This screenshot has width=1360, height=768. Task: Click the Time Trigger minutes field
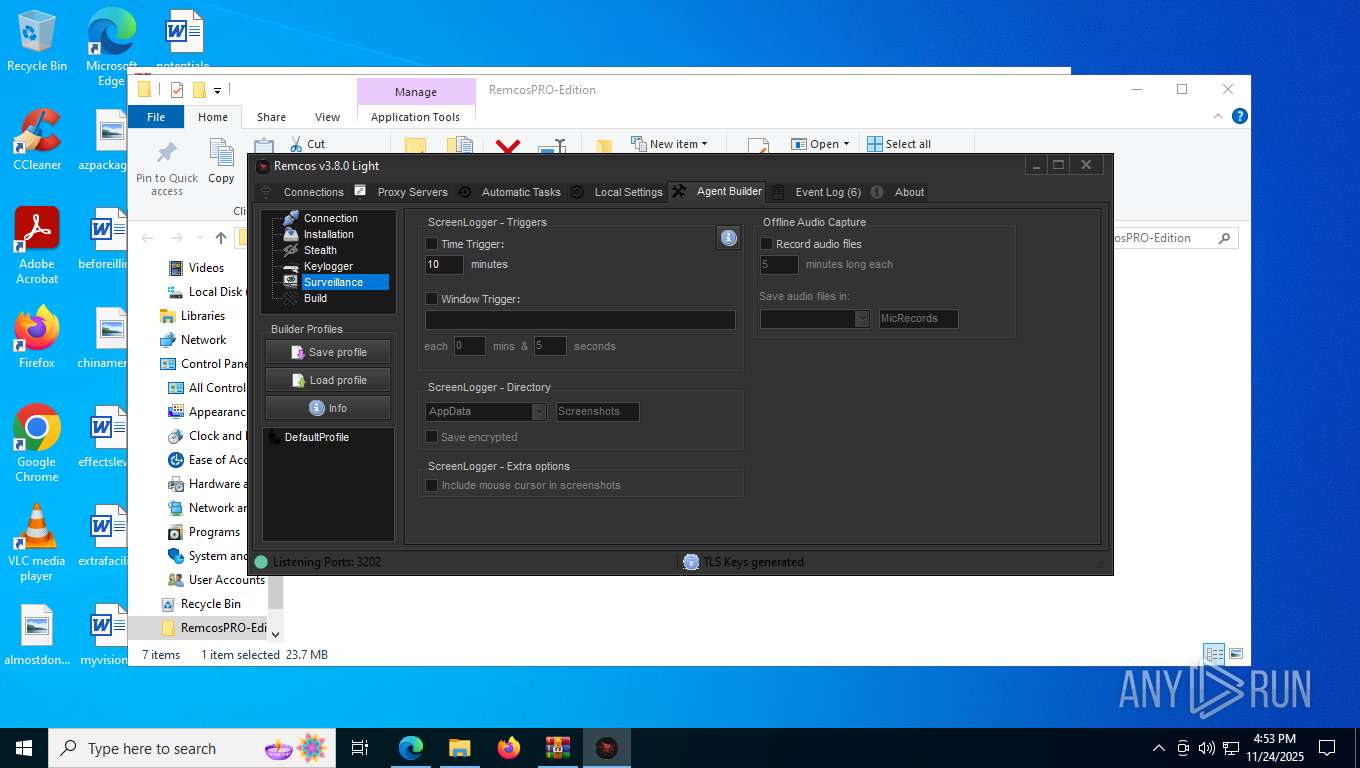[444, 265]
